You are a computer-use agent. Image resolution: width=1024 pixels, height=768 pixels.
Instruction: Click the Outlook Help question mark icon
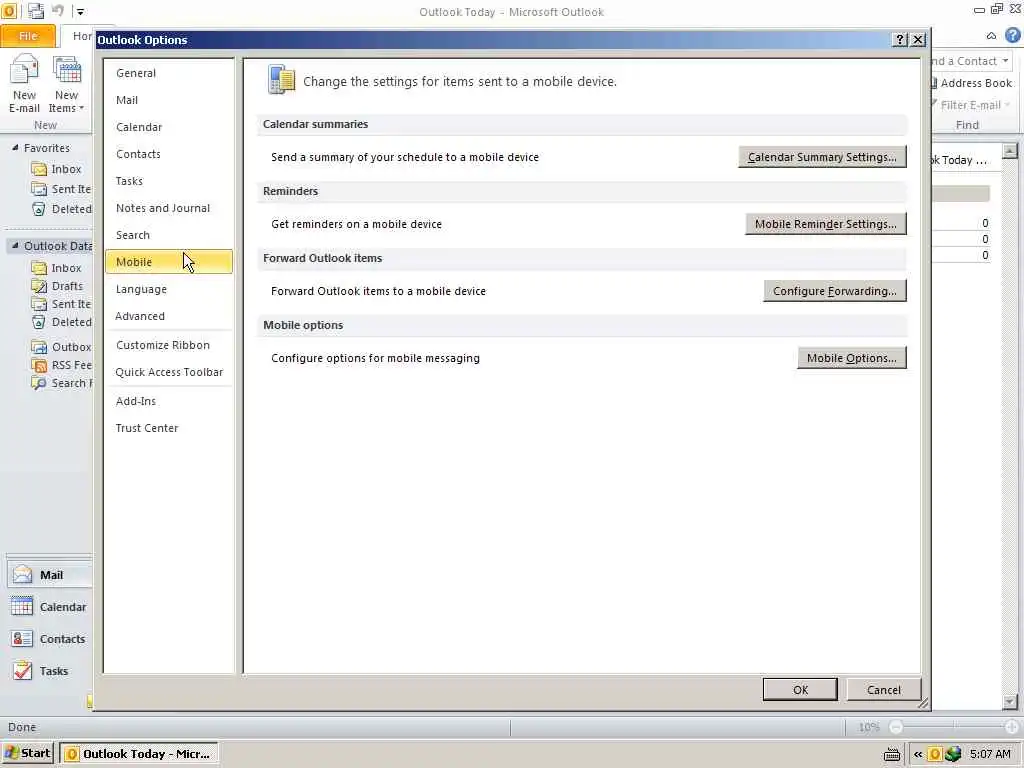pyautogui.click(x=1012, y=35)
